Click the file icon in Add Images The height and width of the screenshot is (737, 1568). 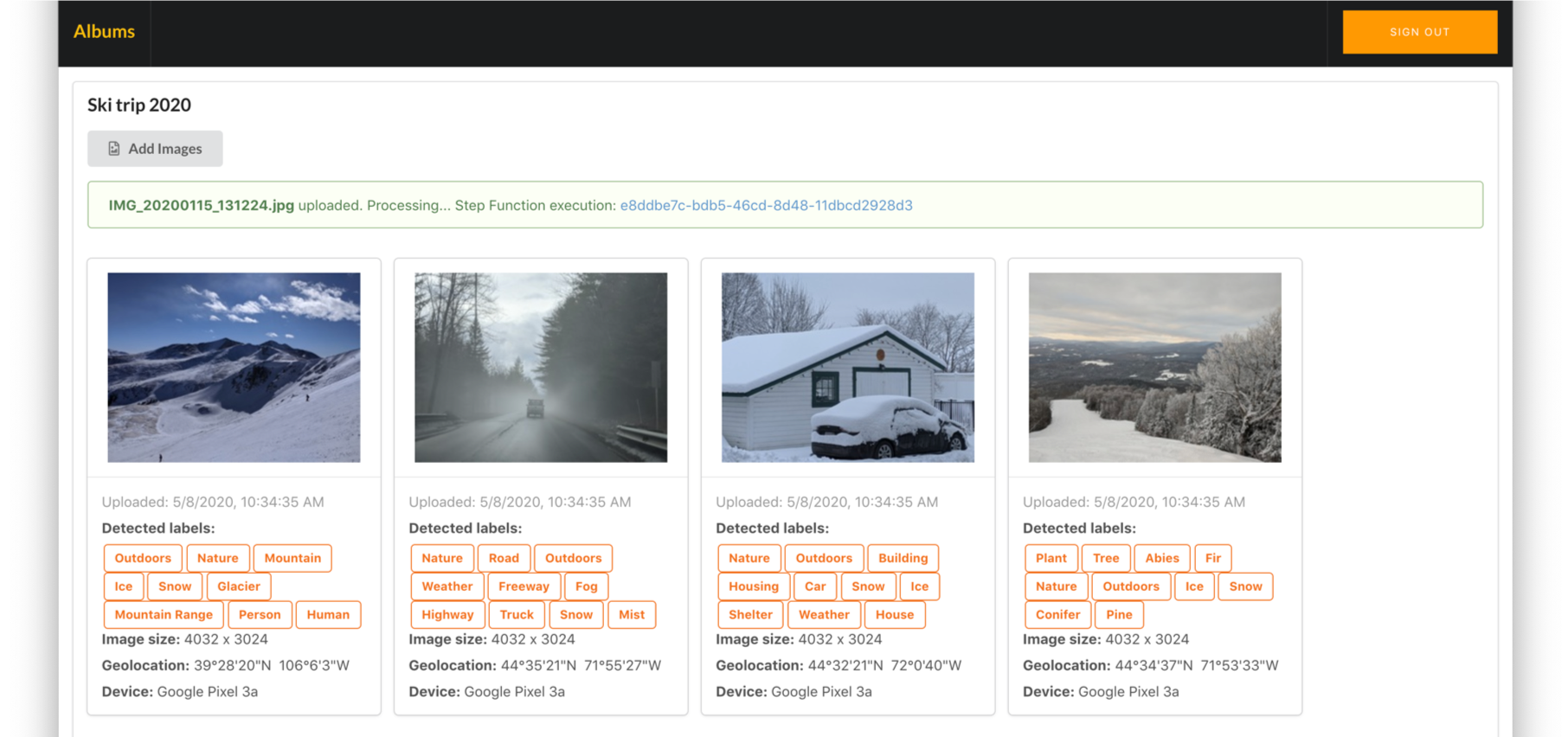point(114,149)
